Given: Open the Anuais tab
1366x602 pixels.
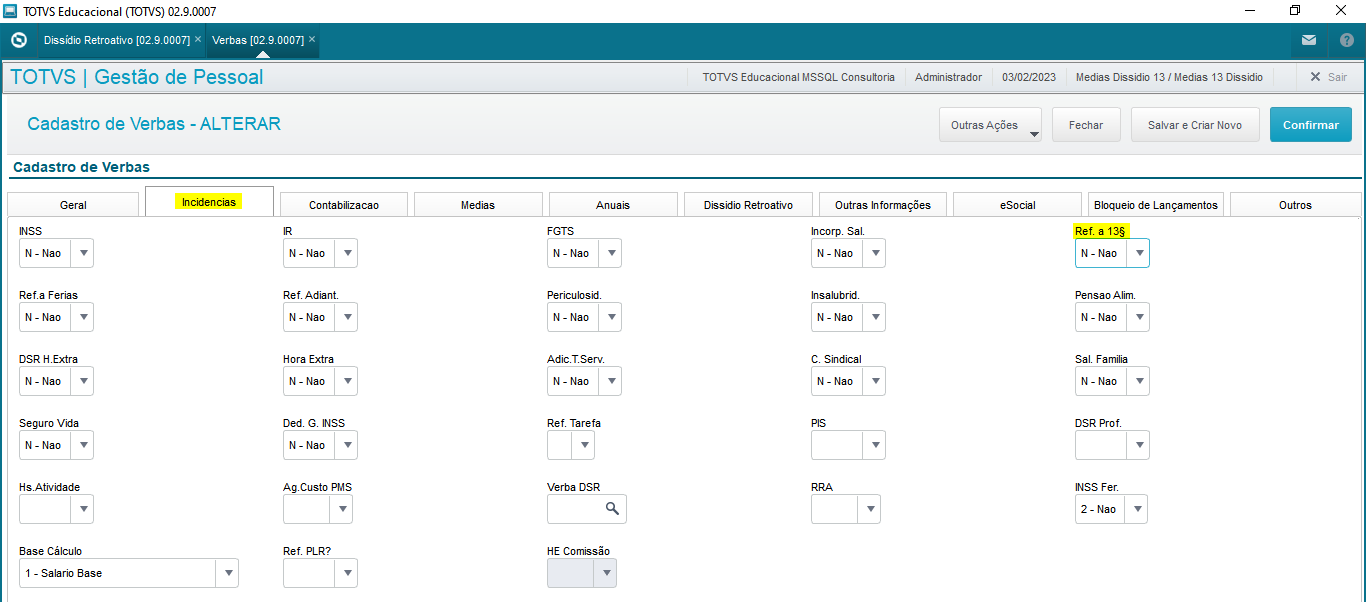Looking at the screenshot, I should pos(613,205).
